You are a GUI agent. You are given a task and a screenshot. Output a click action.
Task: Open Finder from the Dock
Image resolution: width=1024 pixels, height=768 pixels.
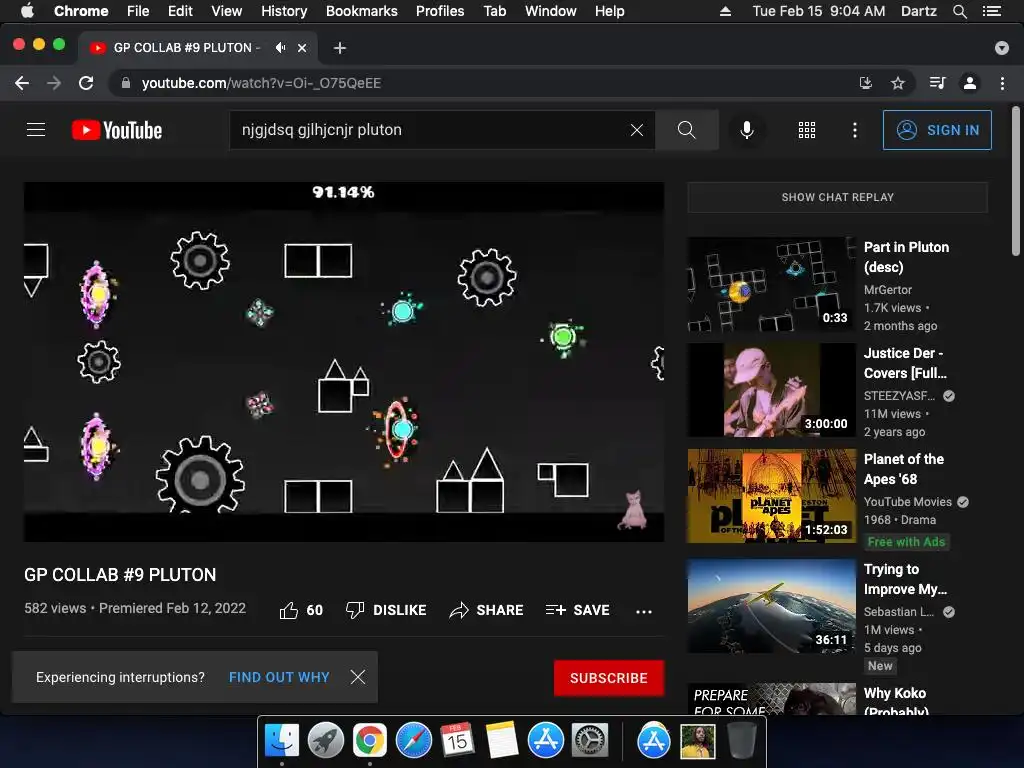pyautogui.click(x=282, y=741)
